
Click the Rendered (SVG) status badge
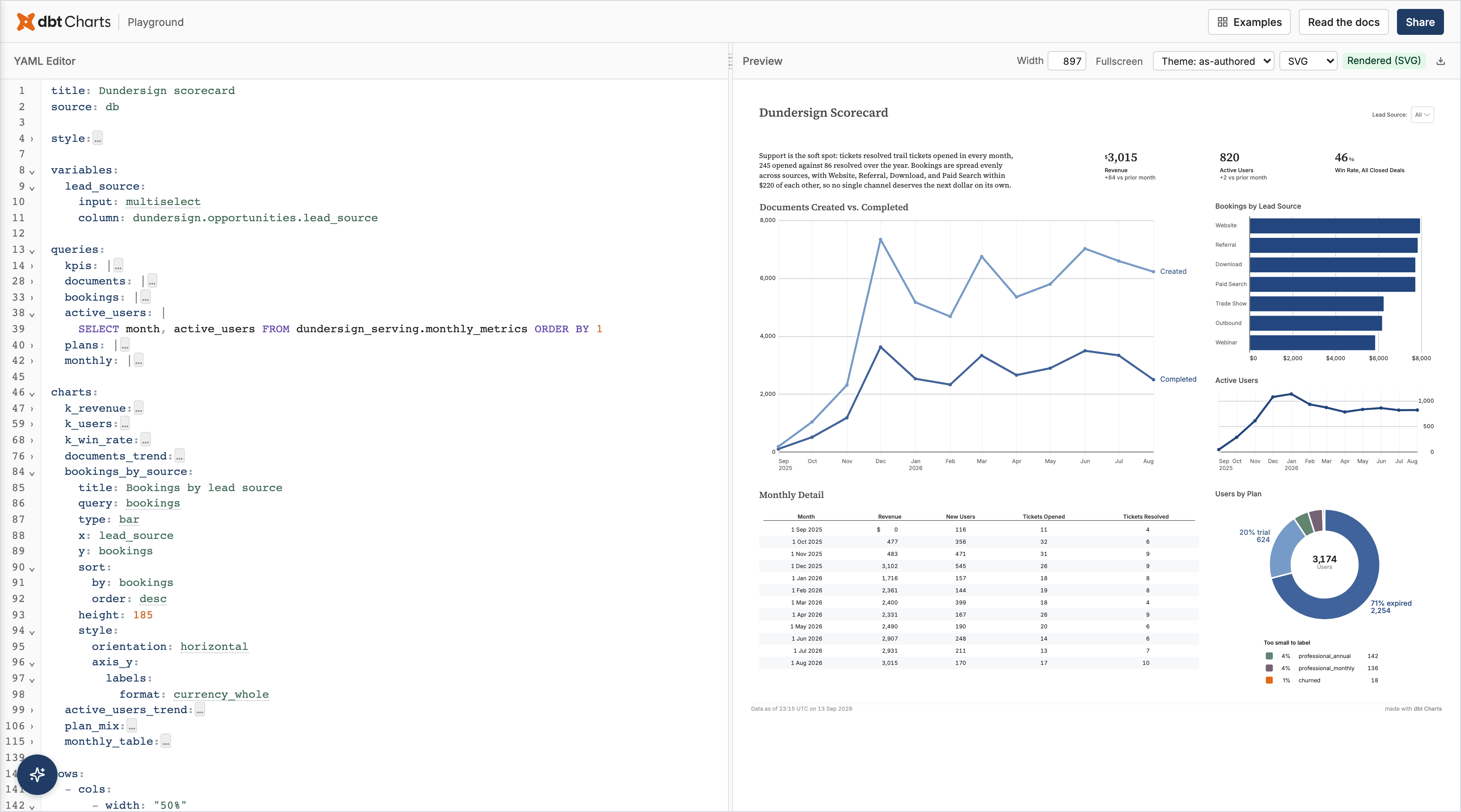tap(1383, 61)
